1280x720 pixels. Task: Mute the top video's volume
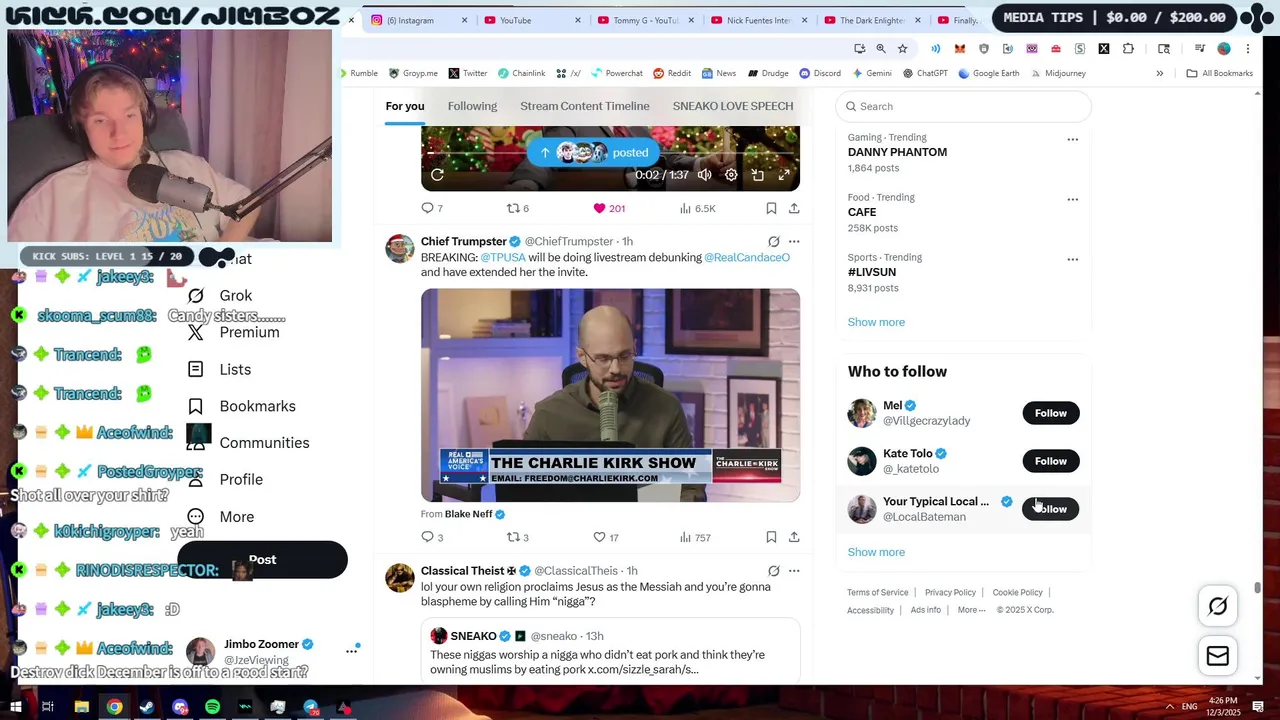pos(705,175)
